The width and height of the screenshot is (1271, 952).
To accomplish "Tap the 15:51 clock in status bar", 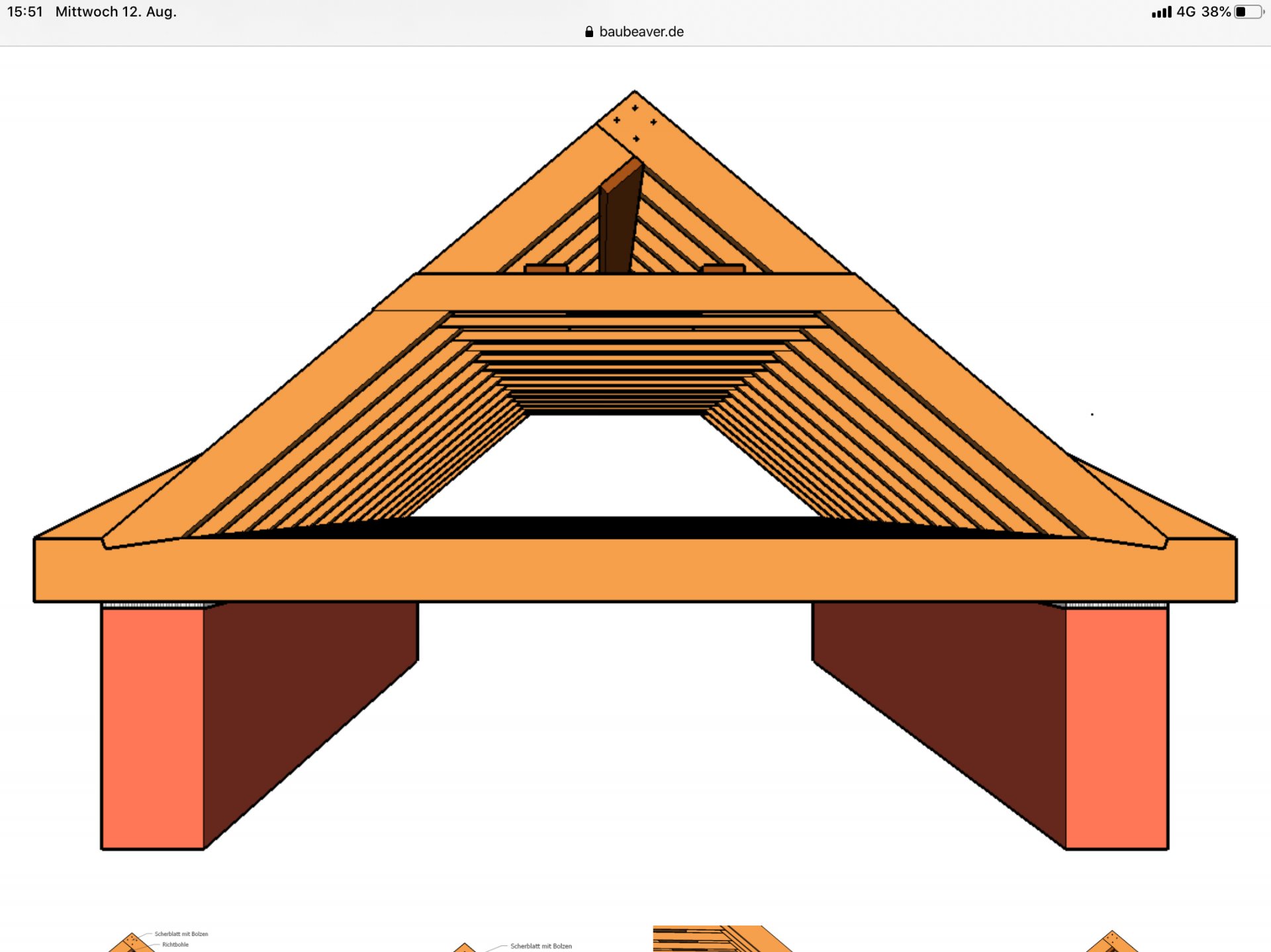I will [x=25, y=12].
